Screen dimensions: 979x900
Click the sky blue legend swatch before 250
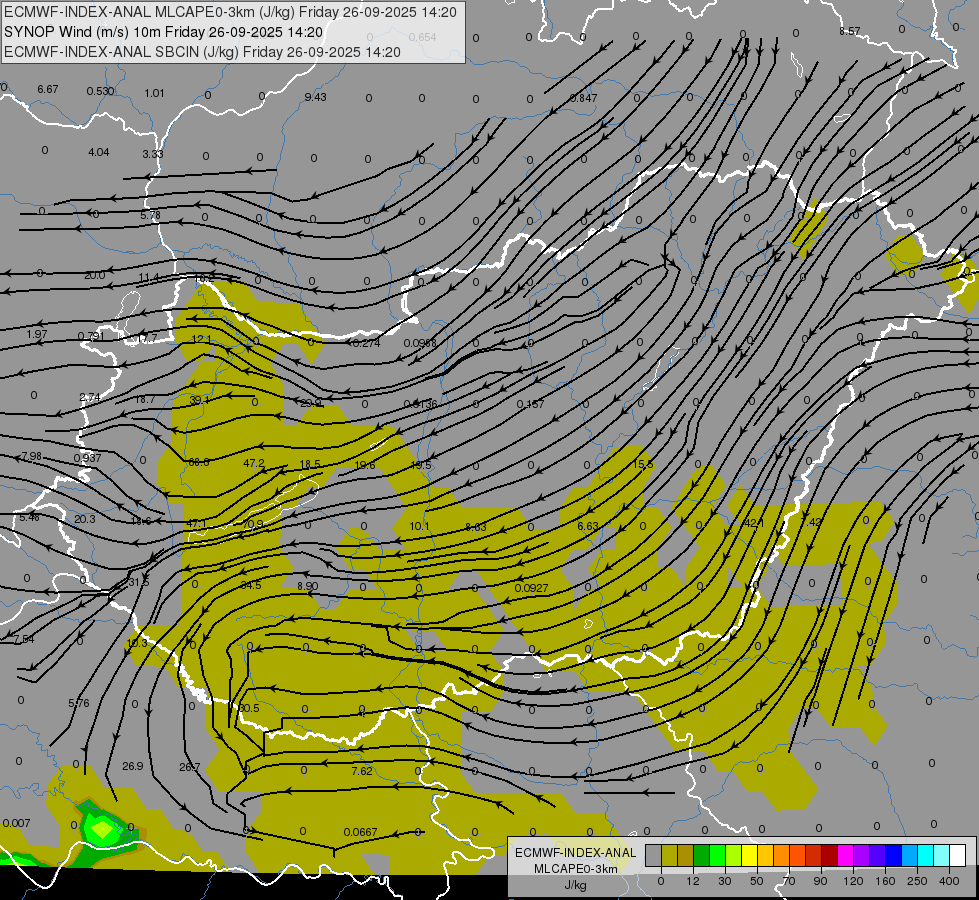pyautogui.click(x=910, y=855)
